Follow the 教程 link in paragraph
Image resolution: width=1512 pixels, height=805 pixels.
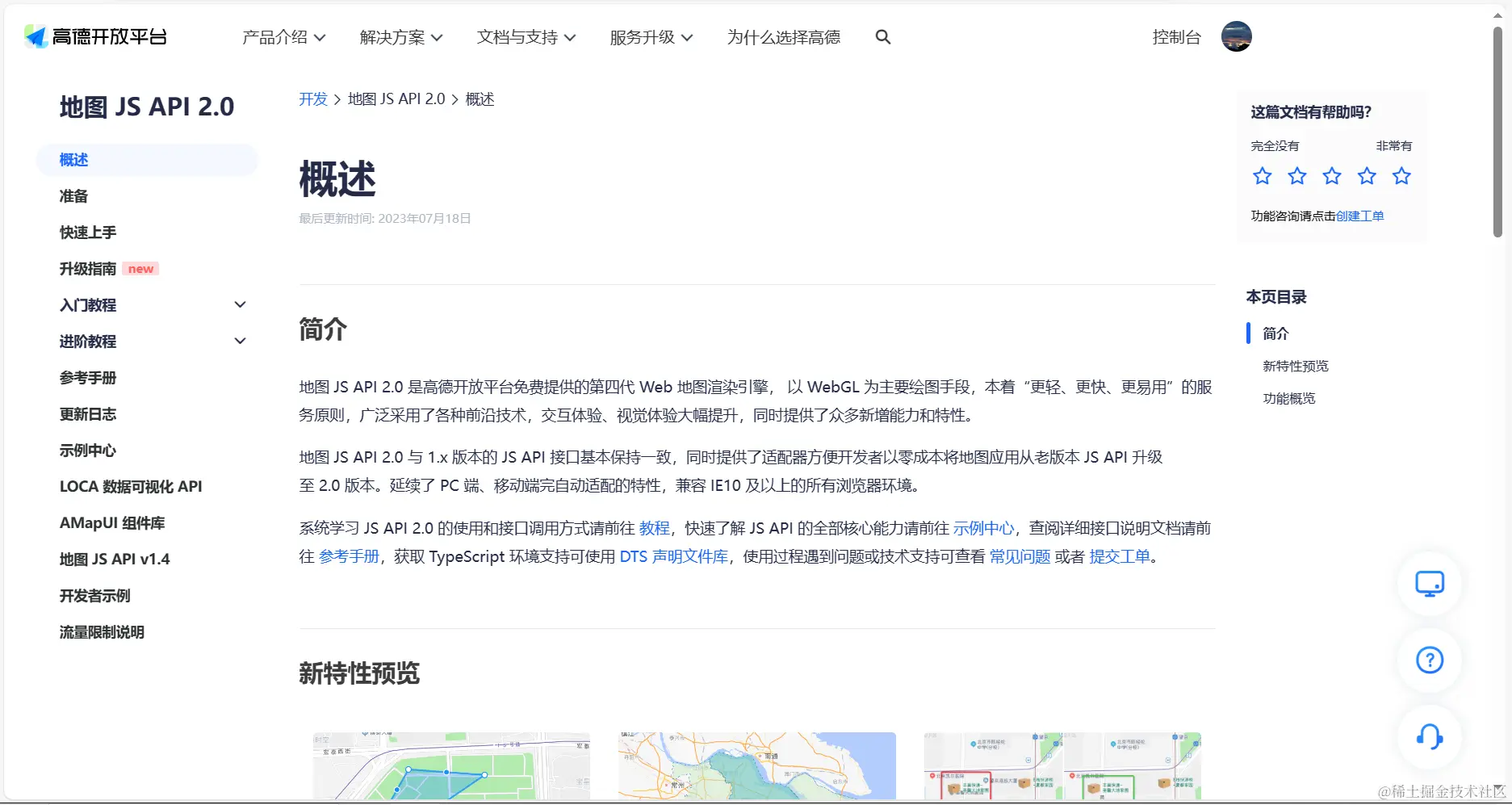tap(655, 528)
